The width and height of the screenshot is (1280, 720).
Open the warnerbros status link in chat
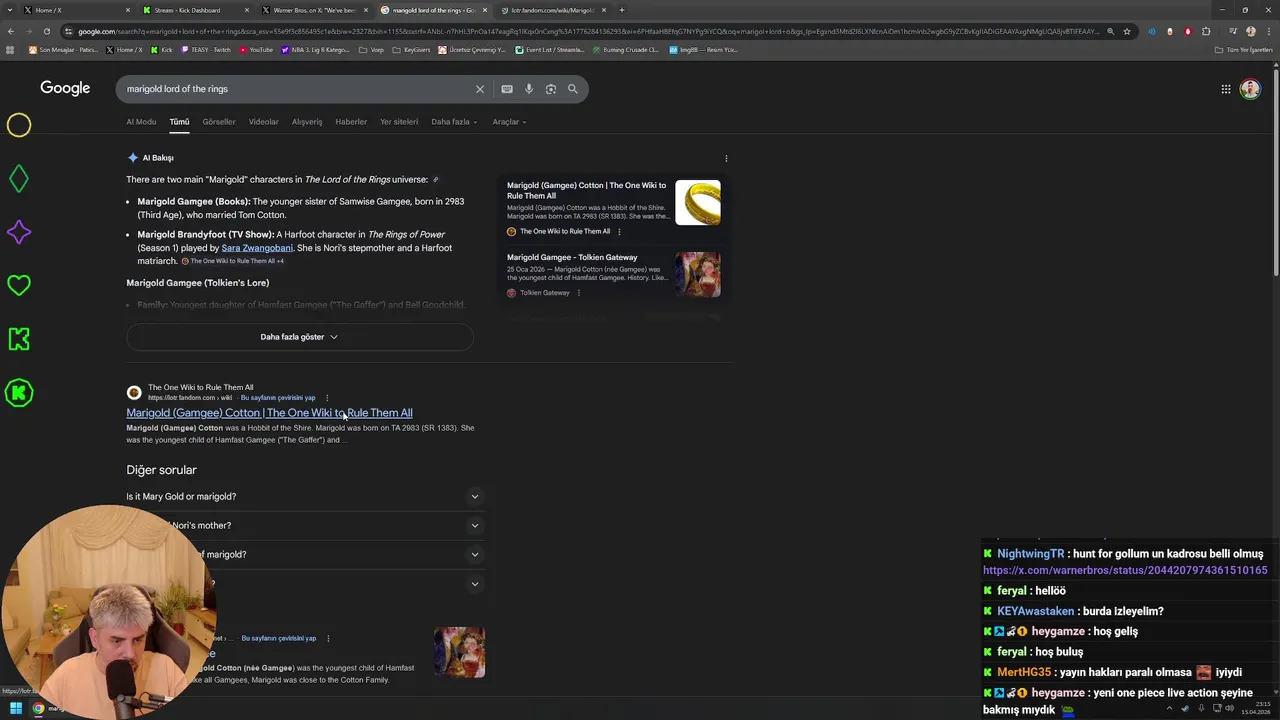1125,571
